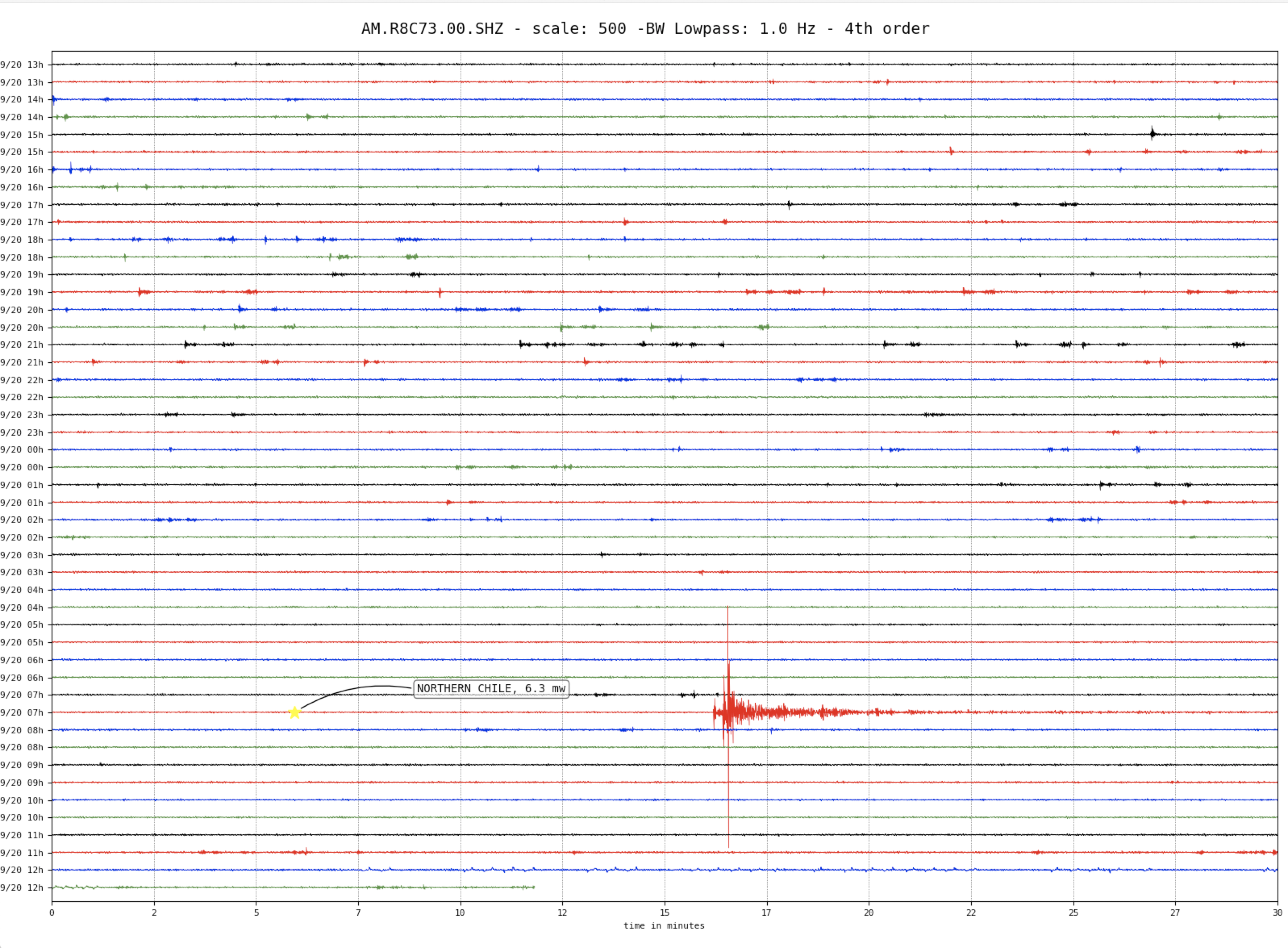Click the 9/20 07h label of the black trace
1288x948 pixels.
22,695
